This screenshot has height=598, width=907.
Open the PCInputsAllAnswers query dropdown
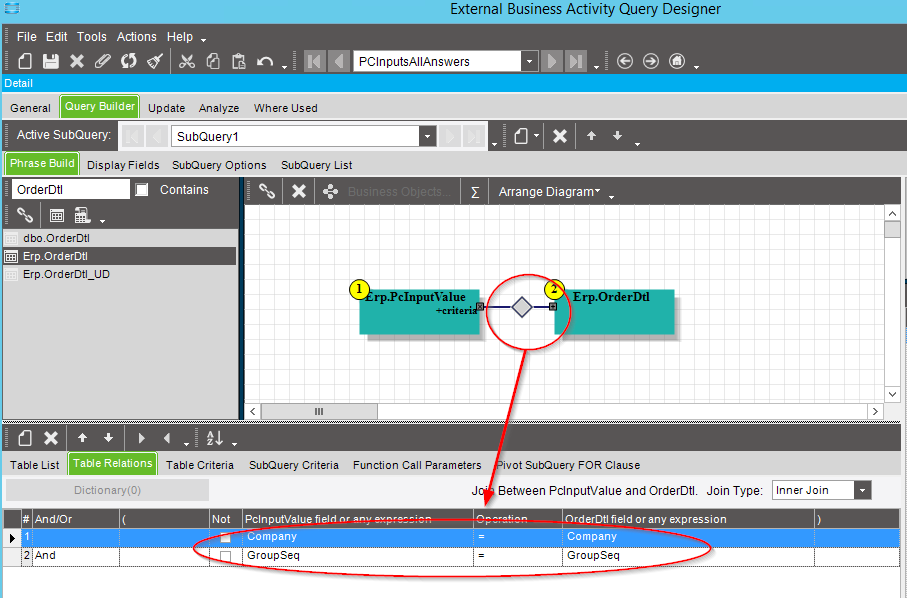[529, 61]
